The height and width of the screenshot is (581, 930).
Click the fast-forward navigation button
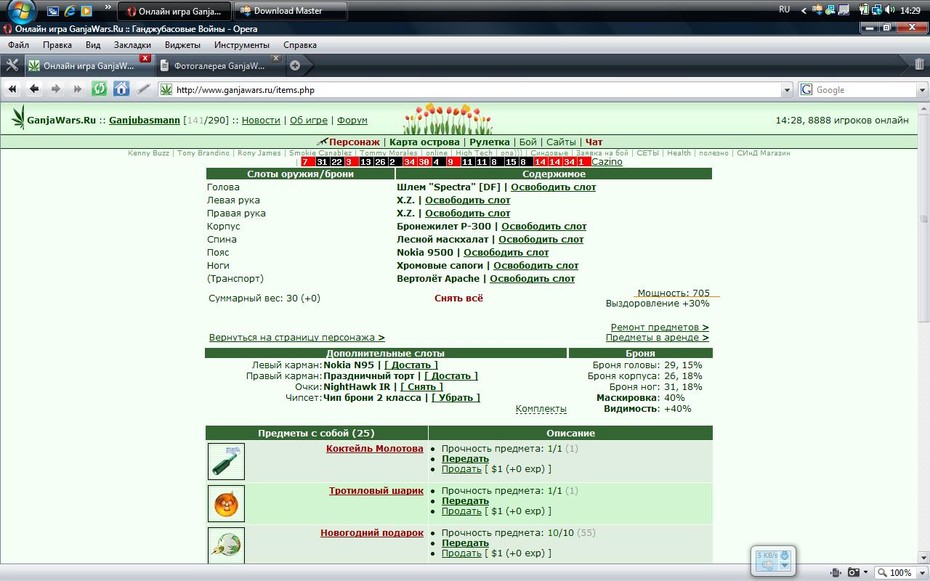pos(77,90)
